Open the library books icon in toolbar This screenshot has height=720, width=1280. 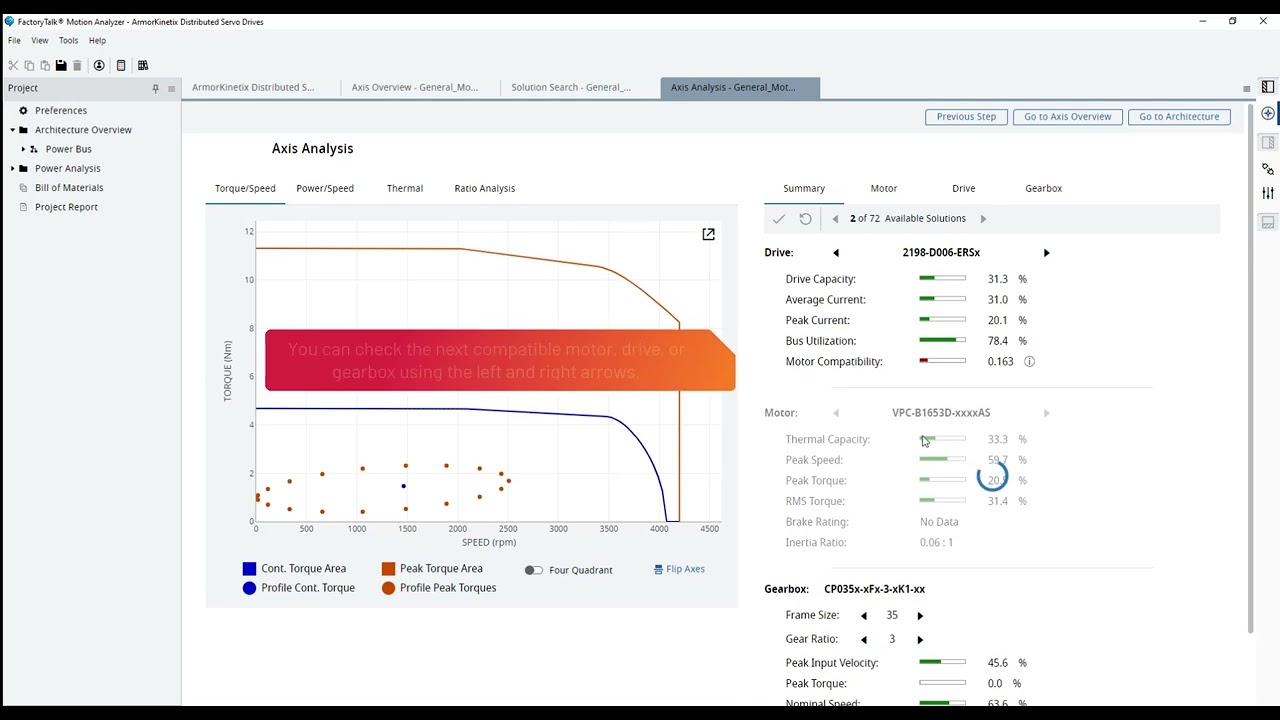pos(143,66)
